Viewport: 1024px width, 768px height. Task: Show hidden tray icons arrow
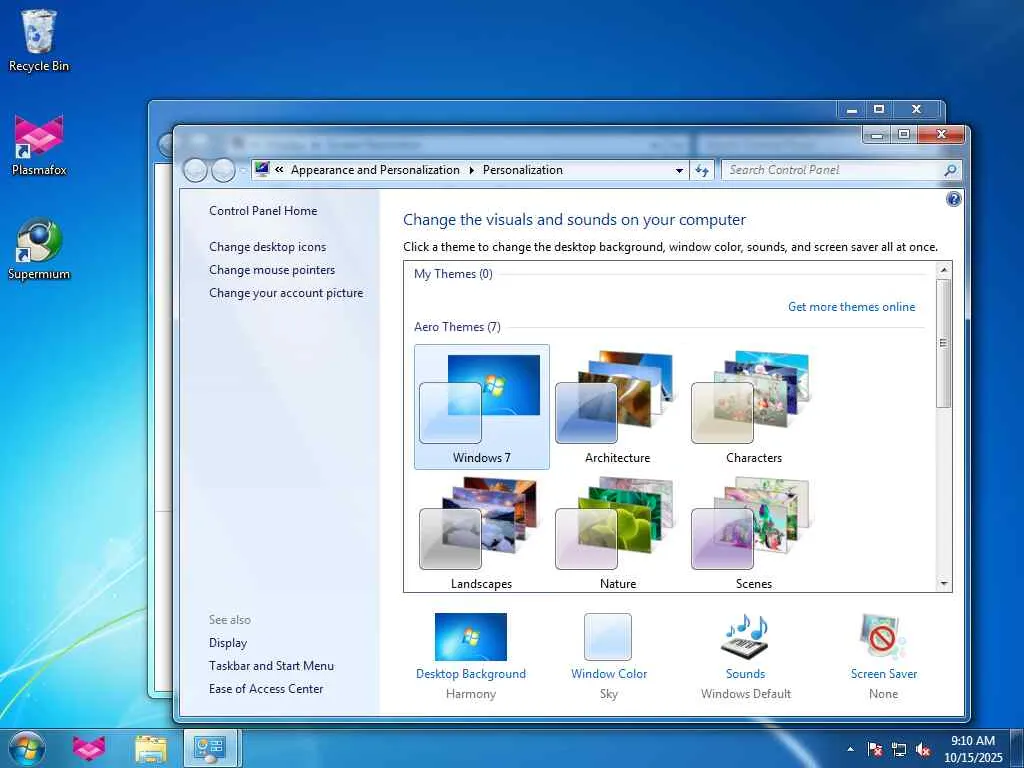pos(850,749)
